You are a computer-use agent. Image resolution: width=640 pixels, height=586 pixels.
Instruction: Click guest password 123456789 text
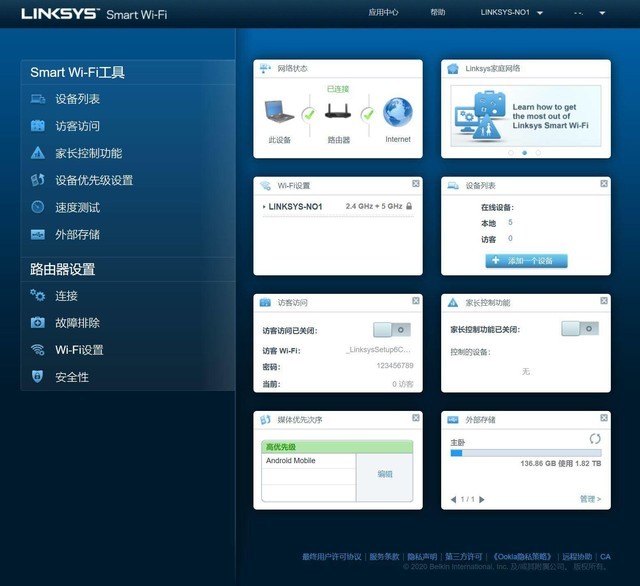[x=395, y=366]
